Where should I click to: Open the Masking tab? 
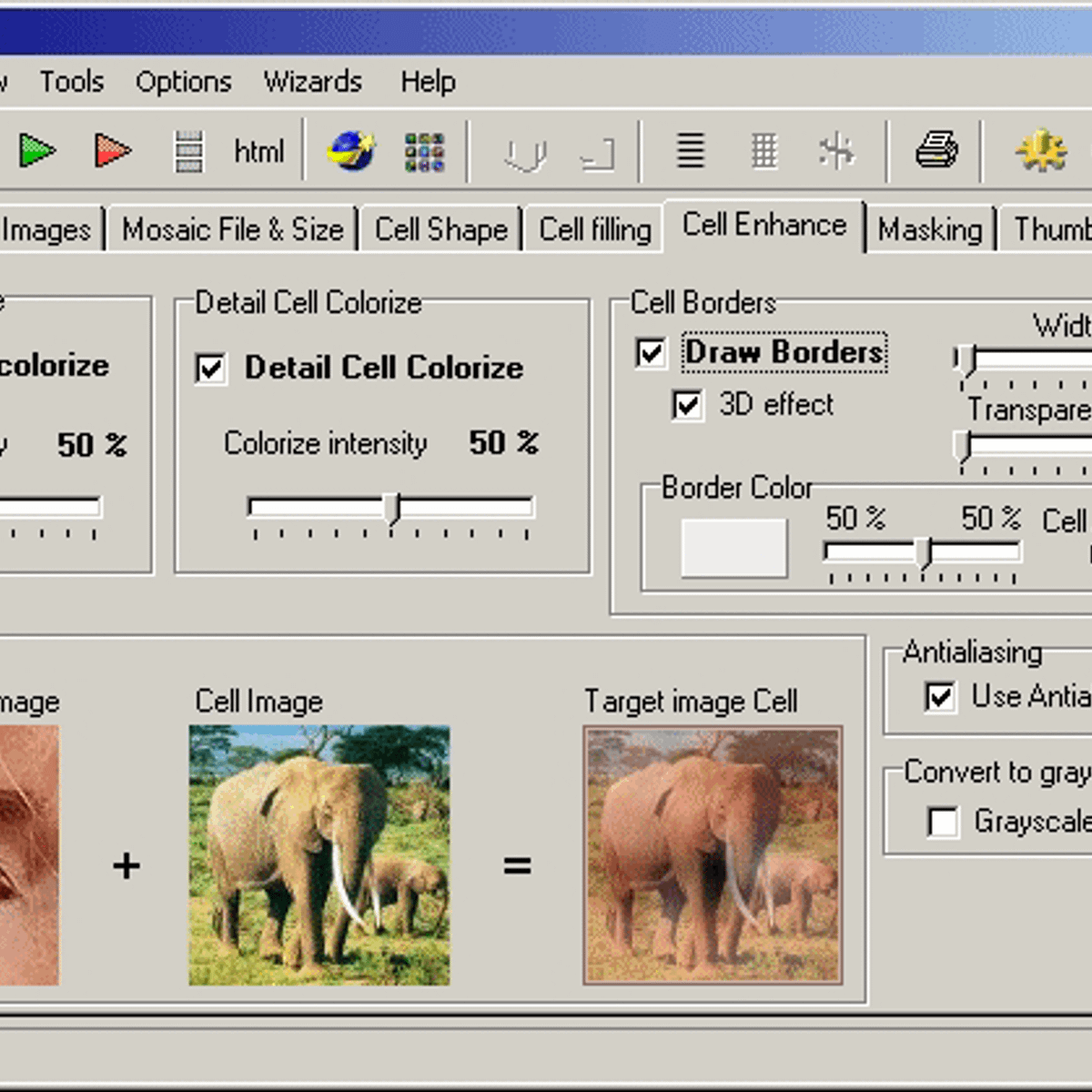[x=931, y=229]
